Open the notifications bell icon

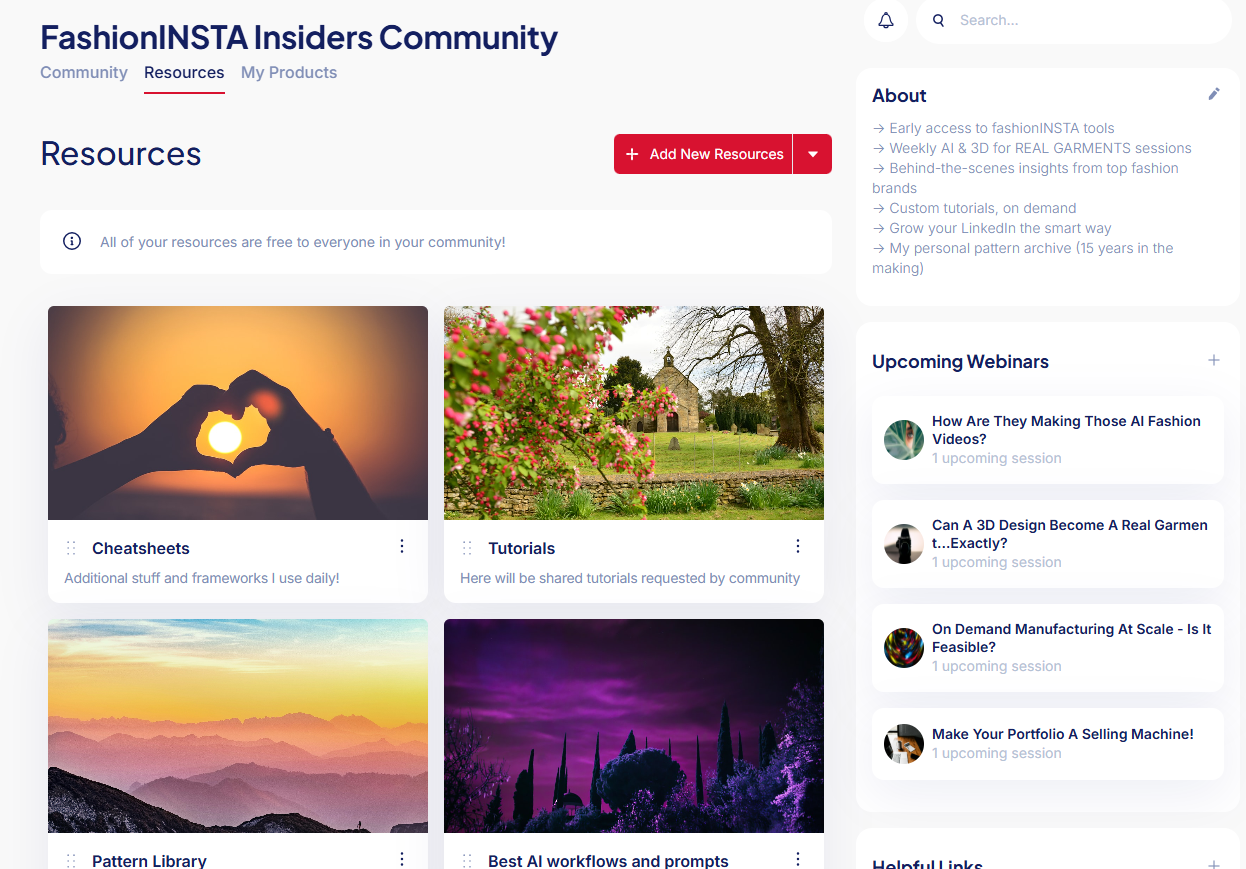(x=886, y=20)
